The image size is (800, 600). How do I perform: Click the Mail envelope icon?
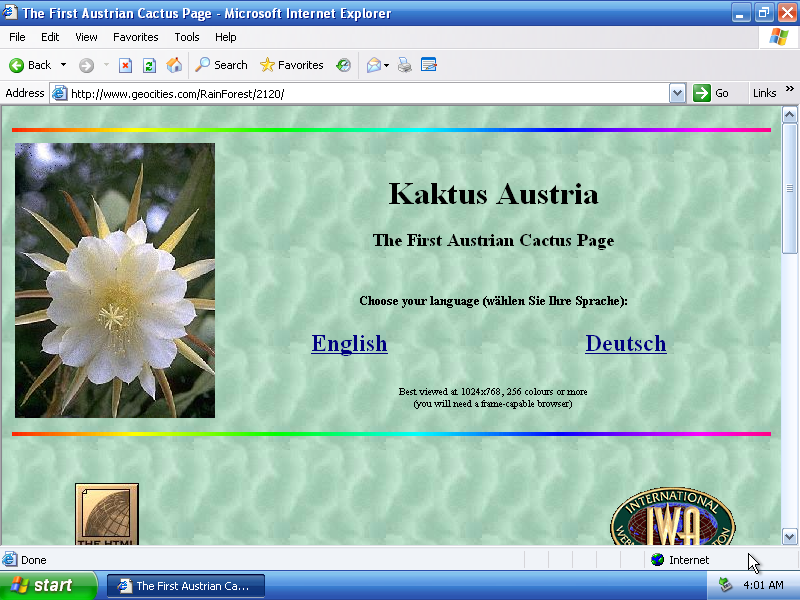click(373, 65)
